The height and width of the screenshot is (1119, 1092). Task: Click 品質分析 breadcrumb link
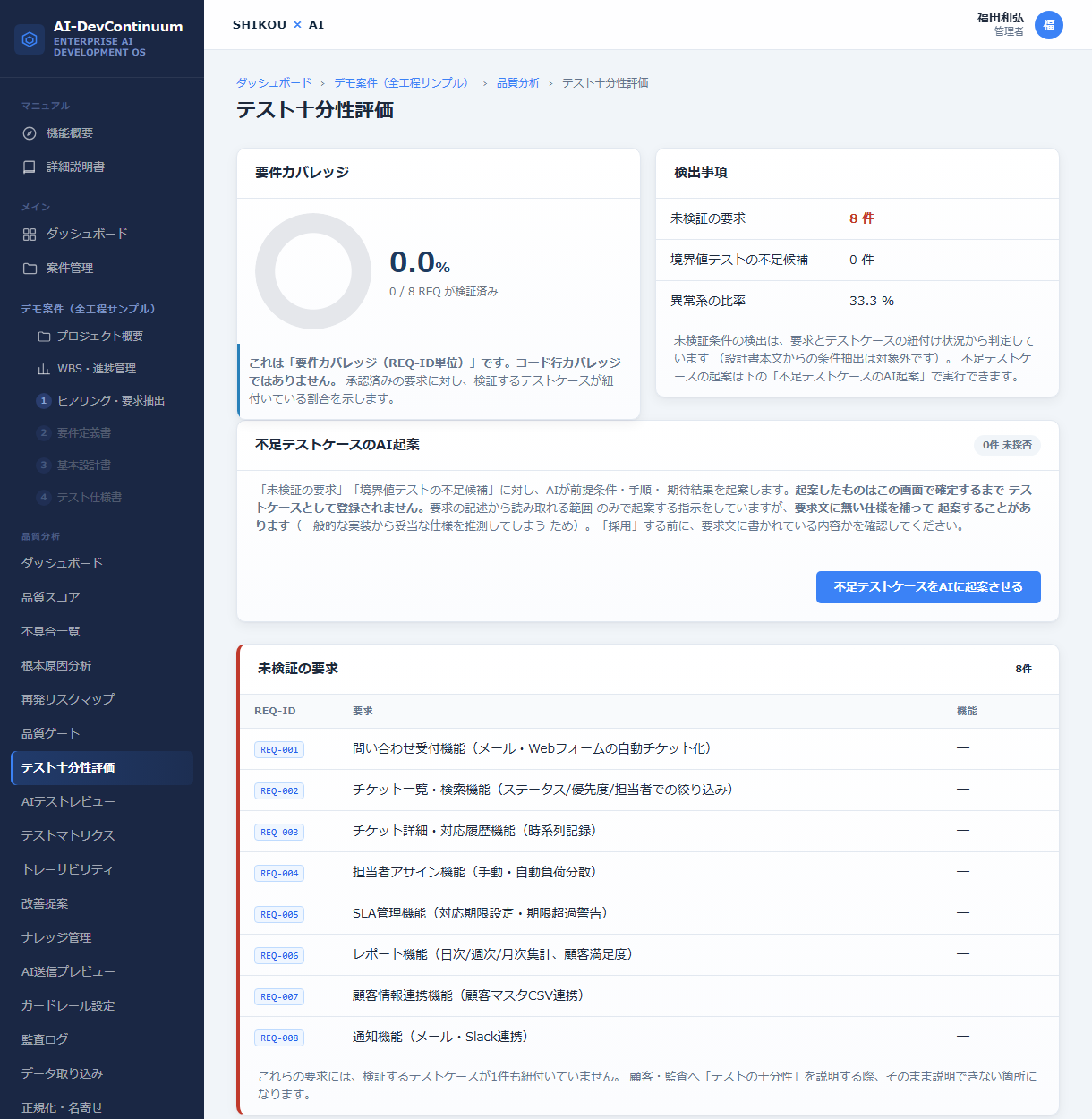518,83
